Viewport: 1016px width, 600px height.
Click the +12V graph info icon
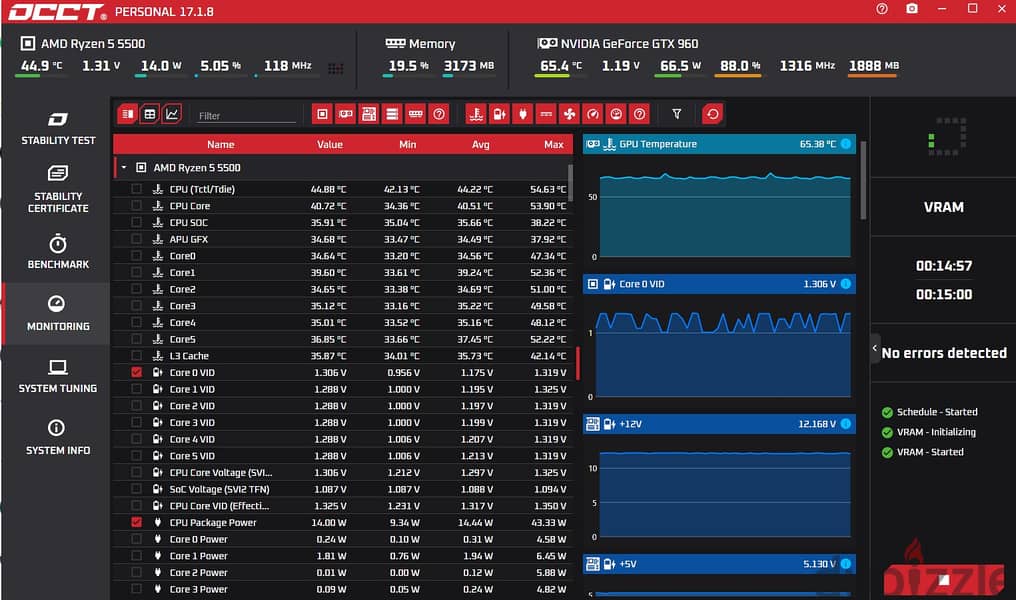846,424
